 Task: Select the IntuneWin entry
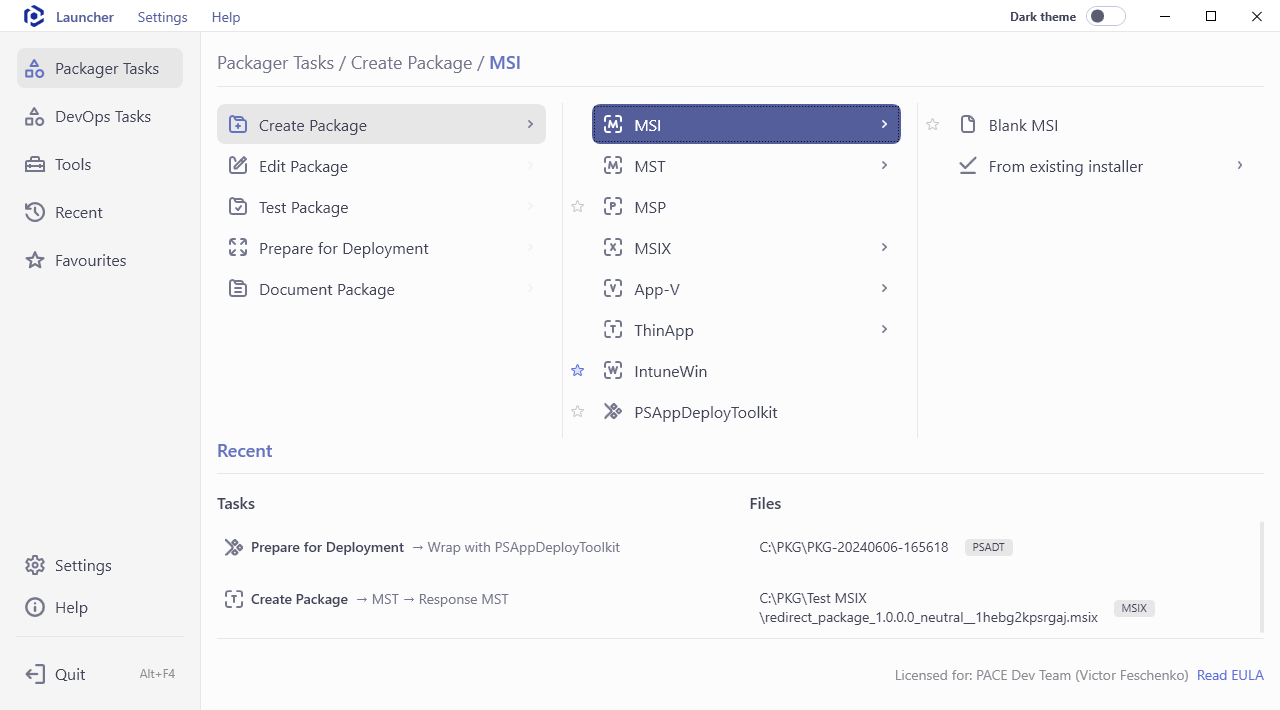[x=747, y=371]
